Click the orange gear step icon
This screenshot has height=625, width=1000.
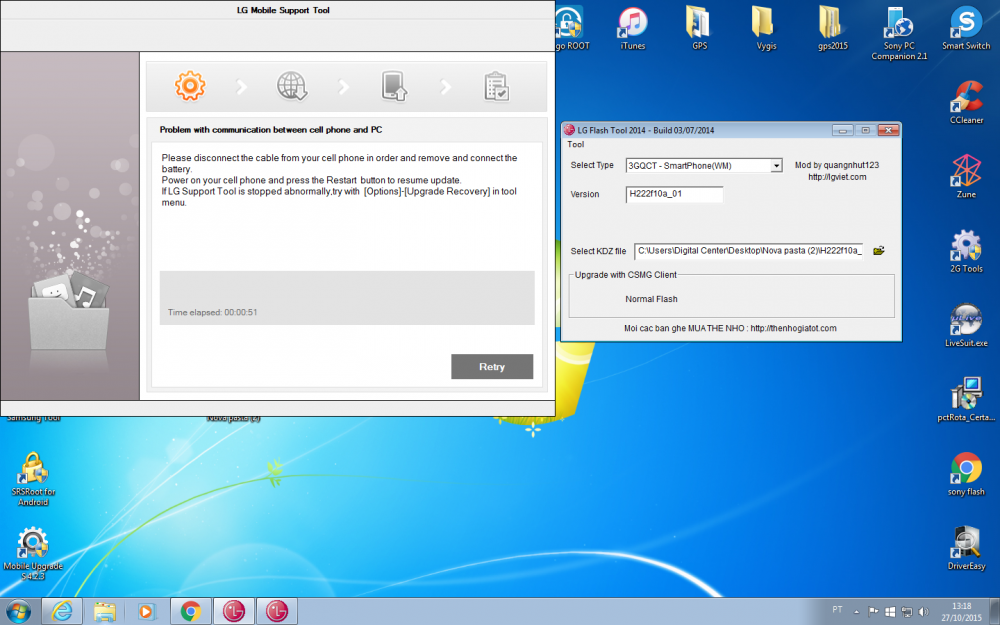click(190, 86)
